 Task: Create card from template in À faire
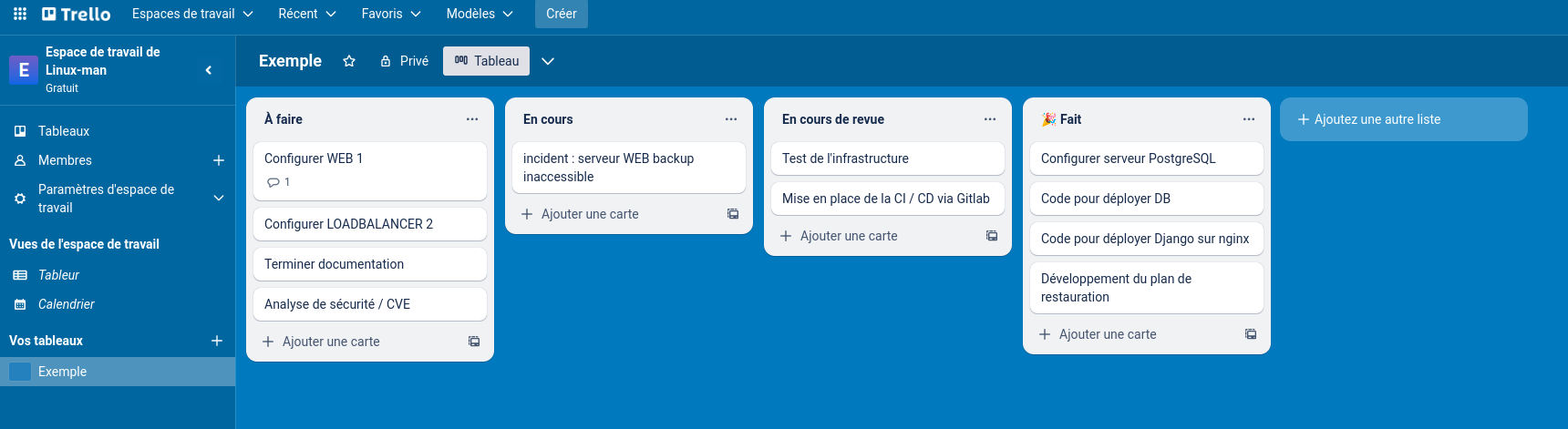coord(474,342)
